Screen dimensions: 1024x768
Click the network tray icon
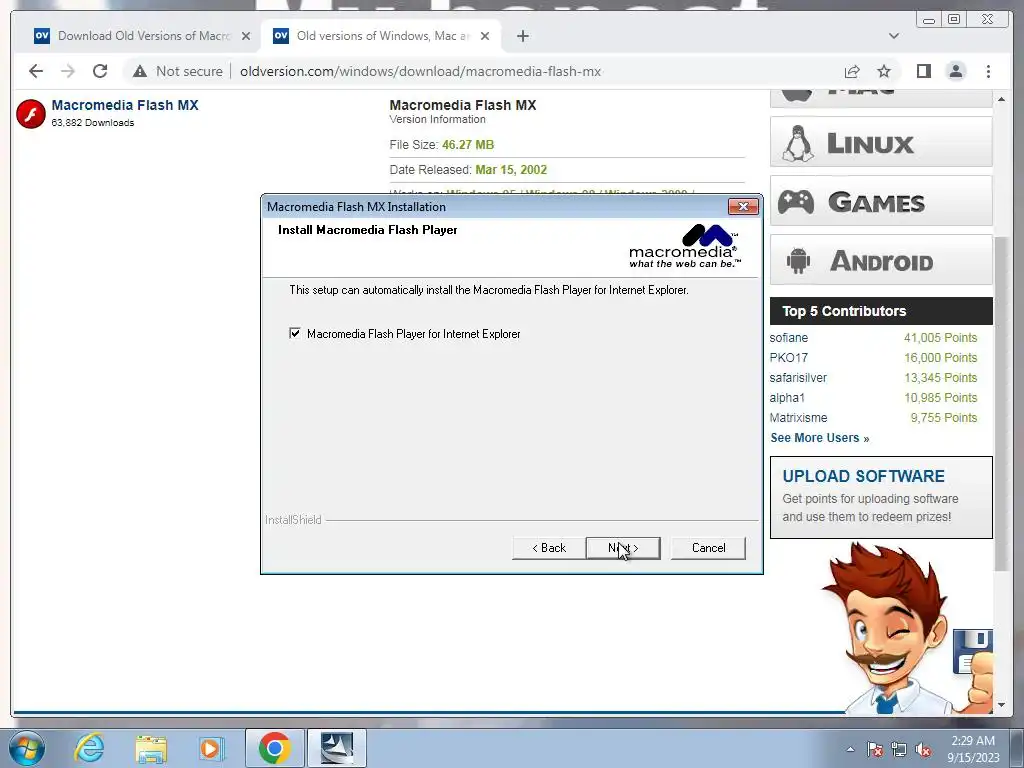click(899, 750)
